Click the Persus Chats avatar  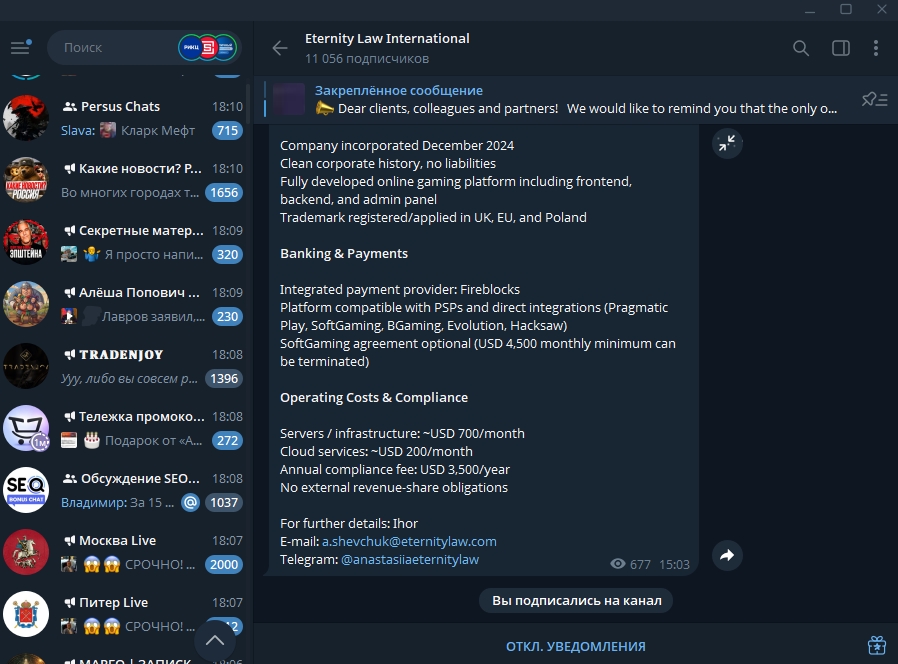(x=26, y=118)
